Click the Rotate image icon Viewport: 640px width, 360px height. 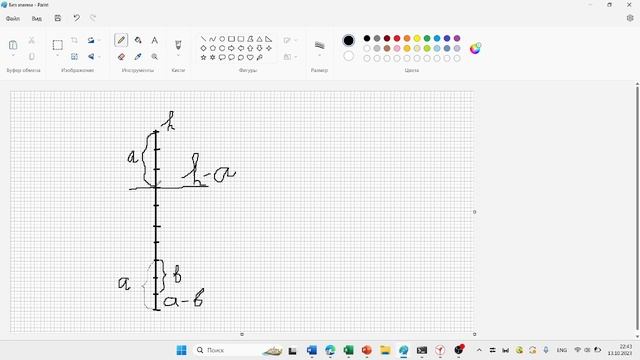(x=91, y=40)
